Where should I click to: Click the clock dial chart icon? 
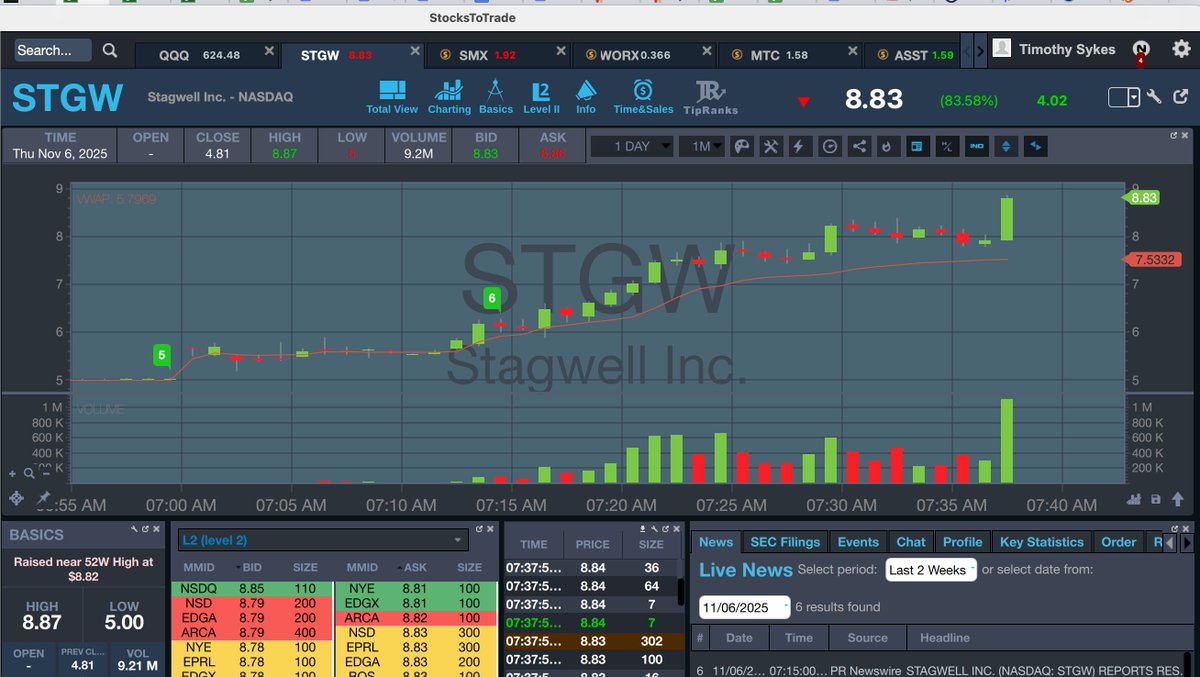point(829,146)
